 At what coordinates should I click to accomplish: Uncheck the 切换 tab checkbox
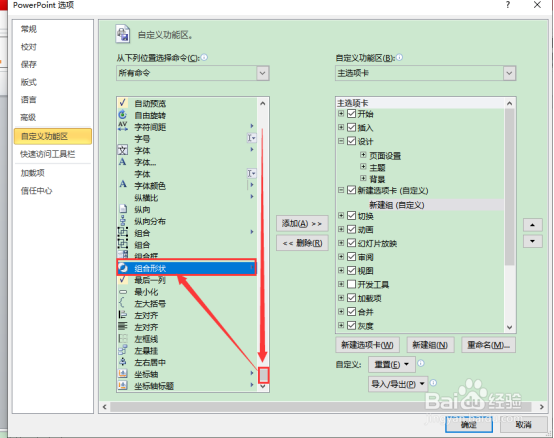click(351, 215)
